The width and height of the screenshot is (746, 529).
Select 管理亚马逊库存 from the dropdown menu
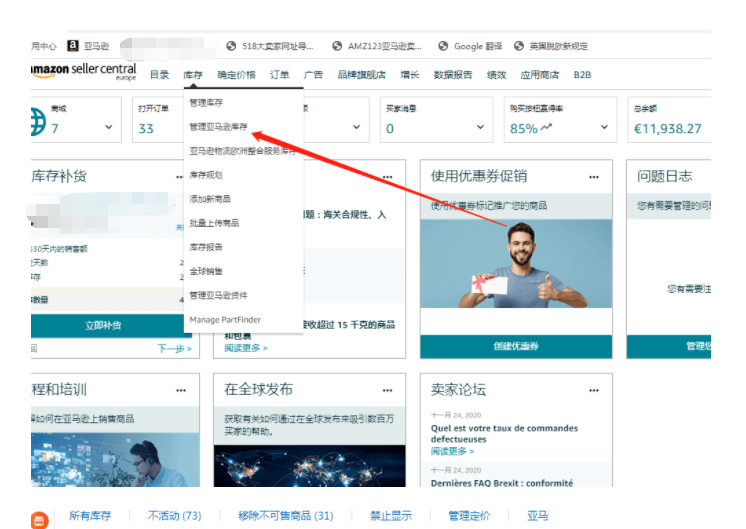coord(218,127)
